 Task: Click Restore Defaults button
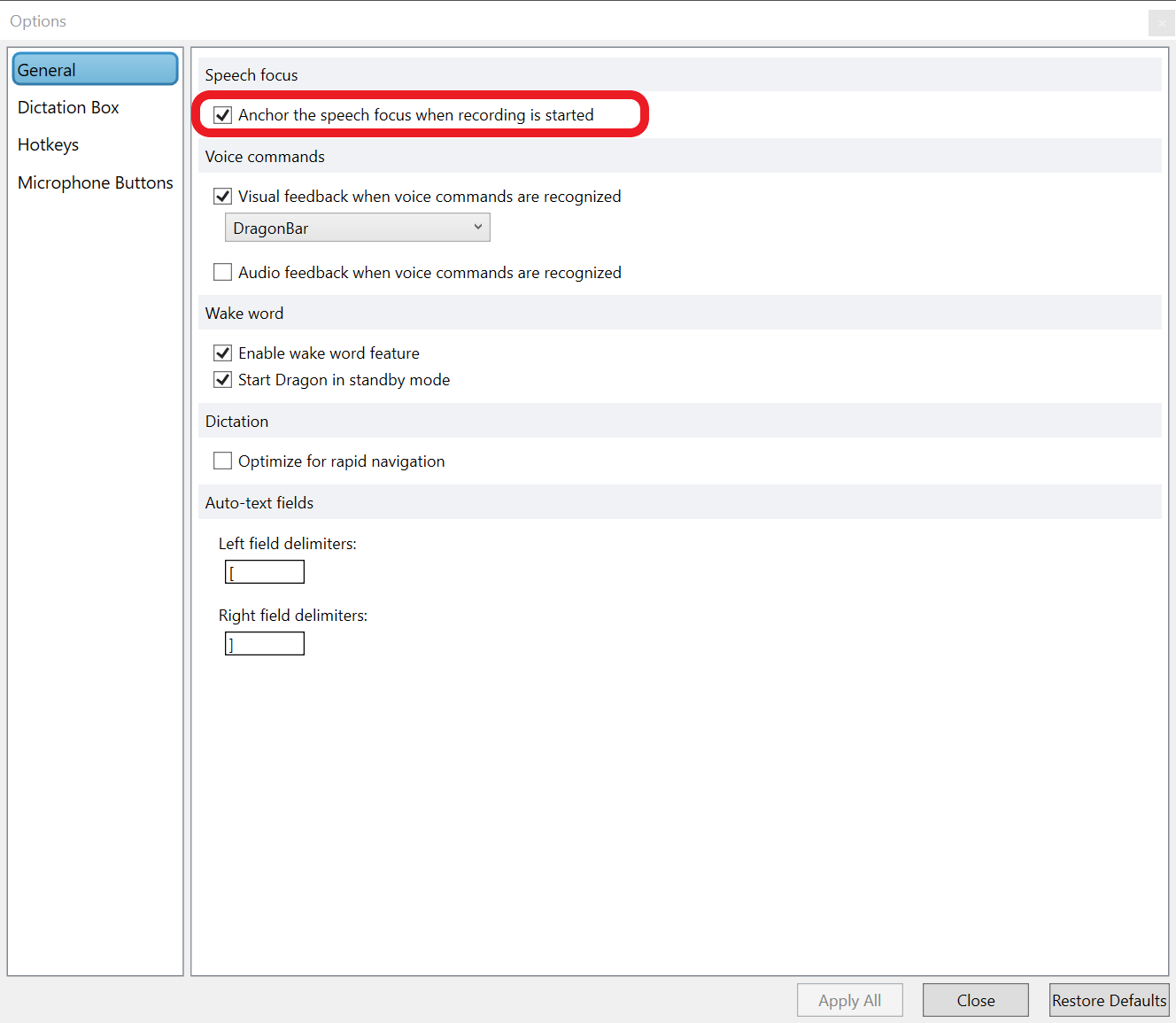1109,1000
